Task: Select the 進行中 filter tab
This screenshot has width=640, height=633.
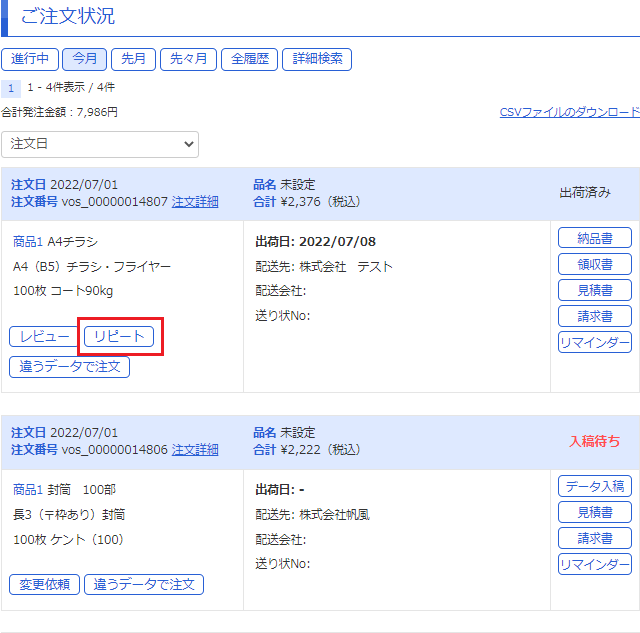Action: point(30,59)
